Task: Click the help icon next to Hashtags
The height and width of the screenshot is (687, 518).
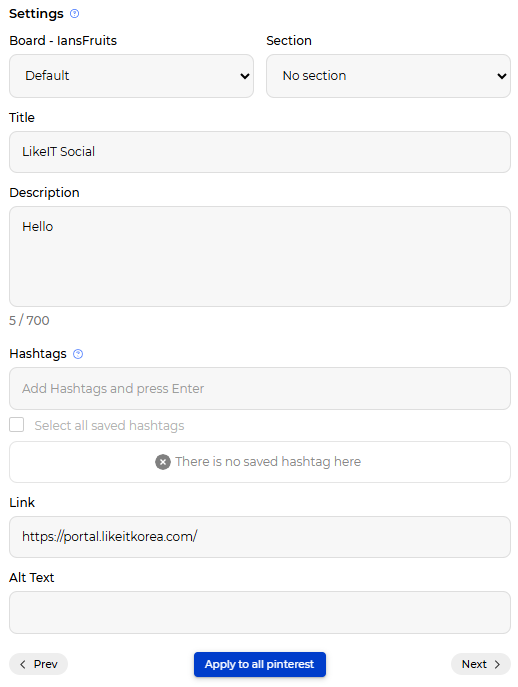Action: 78,354
